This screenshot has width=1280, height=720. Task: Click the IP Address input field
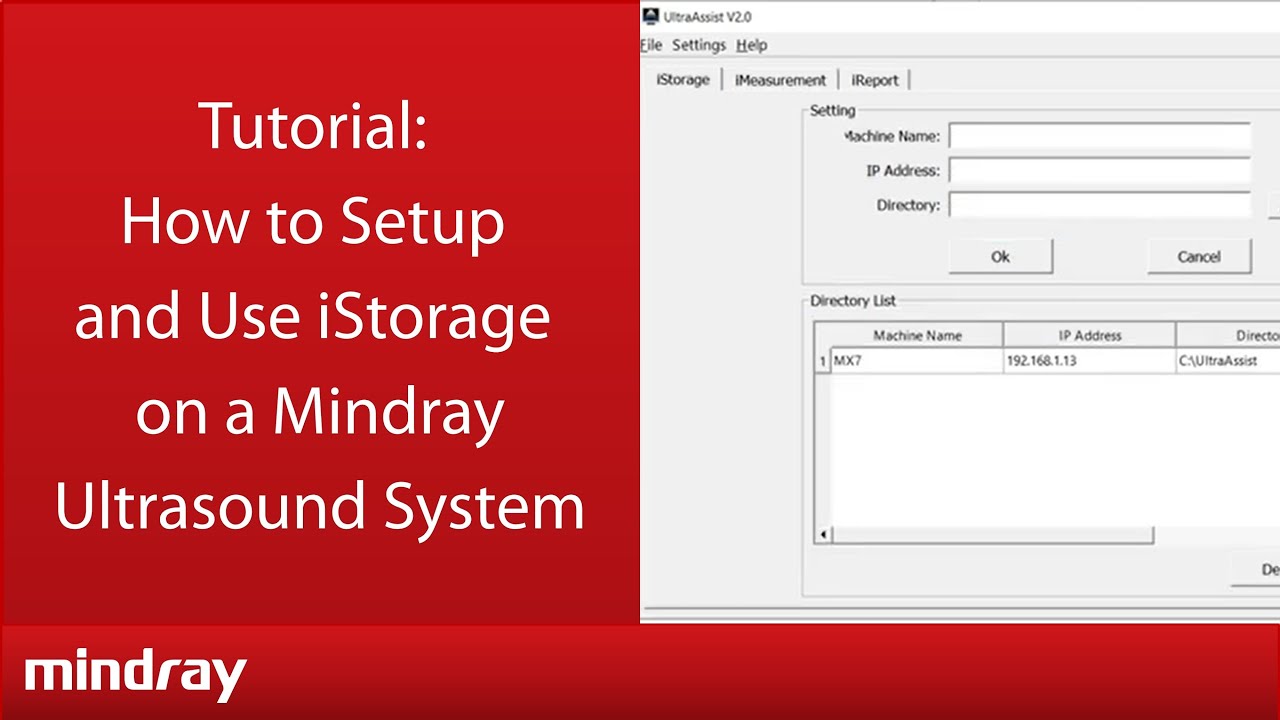1100,171
